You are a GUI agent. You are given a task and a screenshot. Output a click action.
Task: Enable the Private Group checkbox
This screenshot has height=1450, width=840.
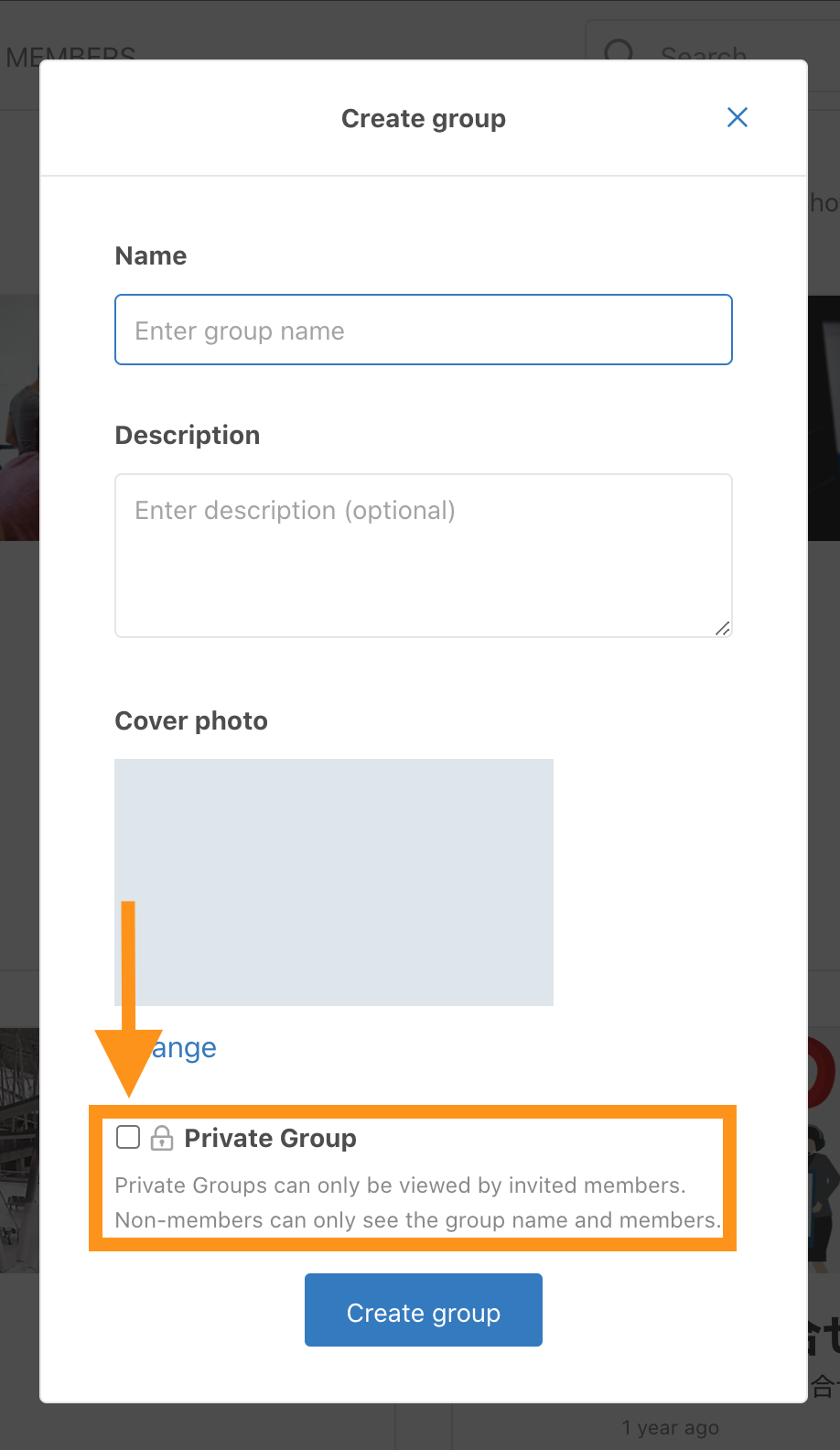[128, 1137]
